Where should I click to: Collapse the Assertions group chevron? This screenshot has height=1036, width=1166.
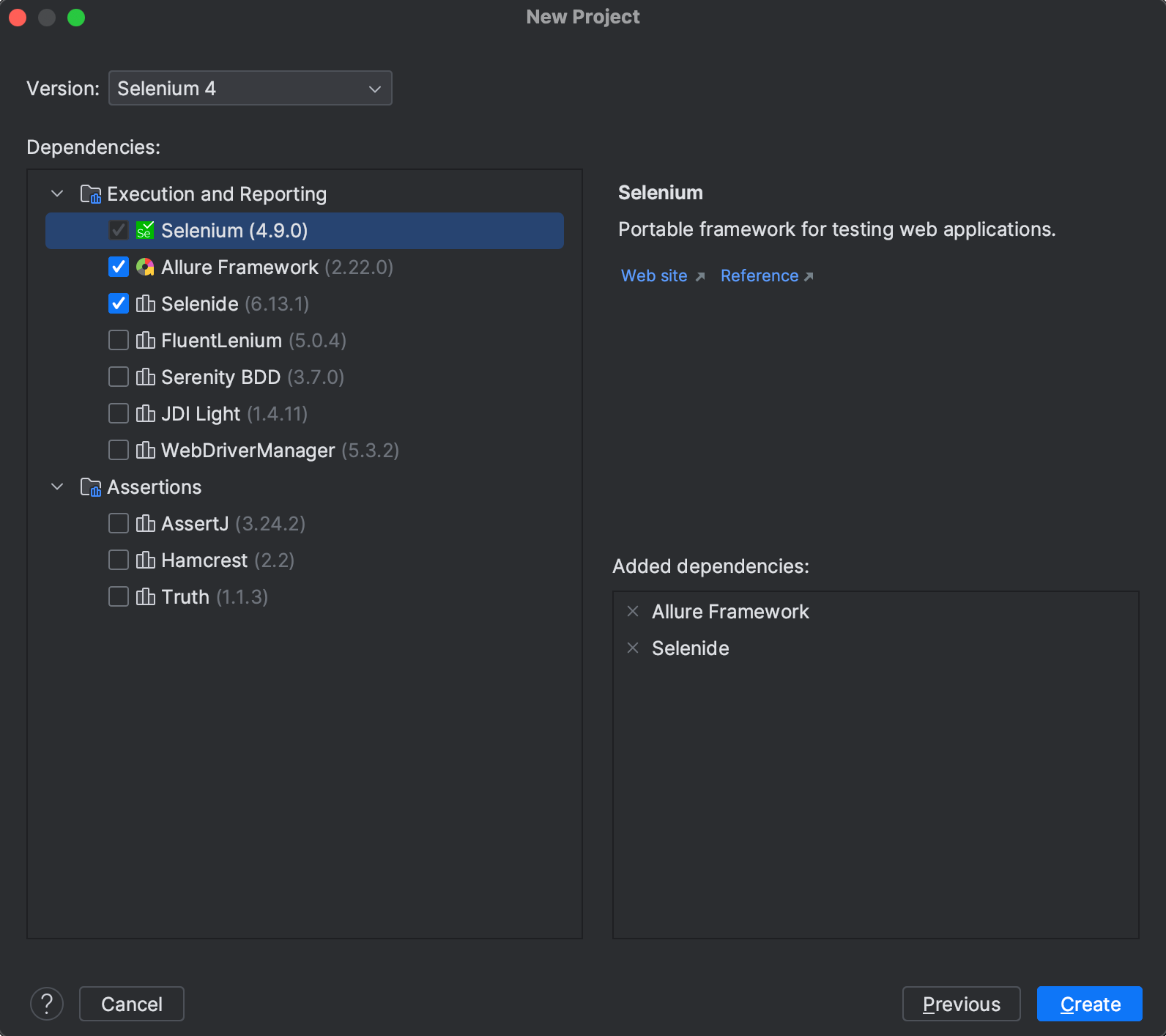(57, 487)
